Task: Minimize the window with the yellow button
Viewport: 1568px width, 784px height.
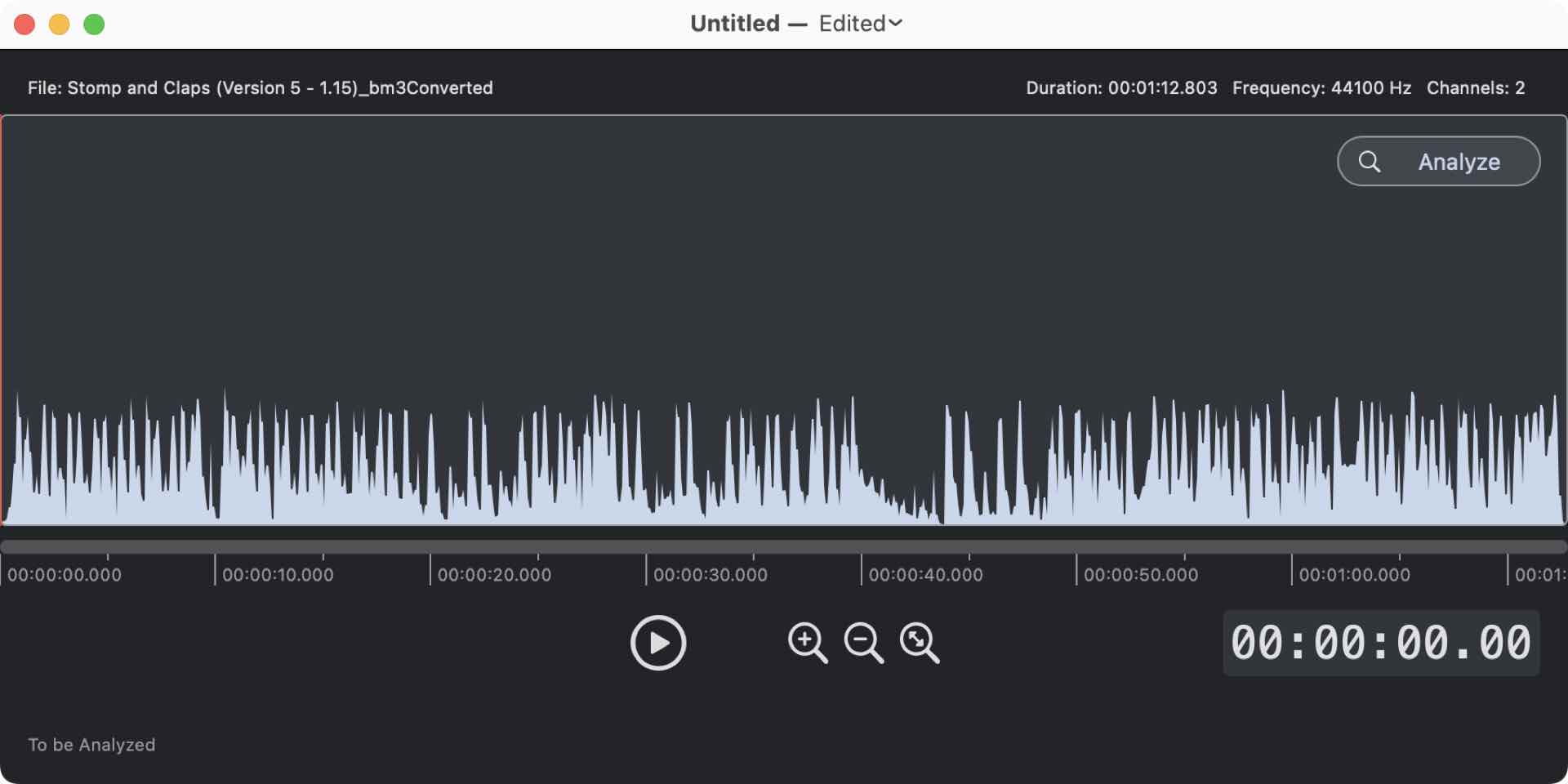Action: [x=60, y=24]
